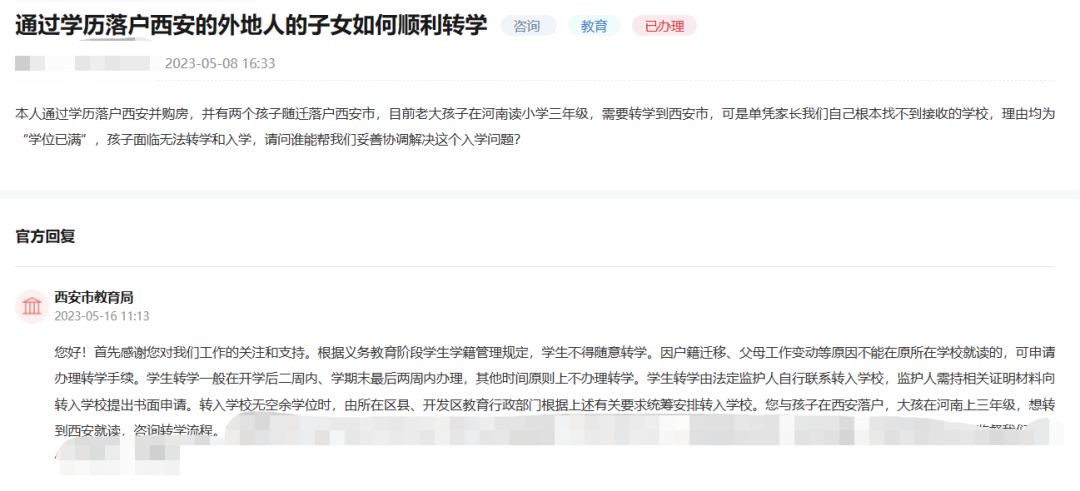Viewport: 1080px width, 491px height.
Task: Click the 西安市教育局 institution icon
Action: [x=32, y=306]
